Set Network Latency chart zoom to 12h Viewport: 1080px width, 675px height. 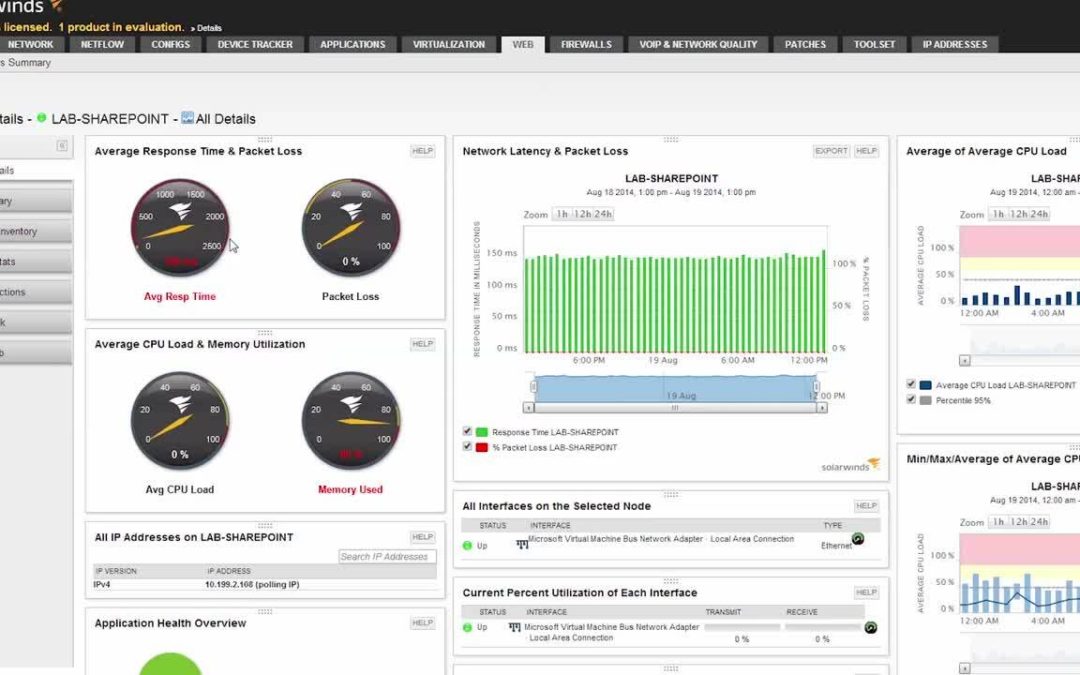click(583, 214)
